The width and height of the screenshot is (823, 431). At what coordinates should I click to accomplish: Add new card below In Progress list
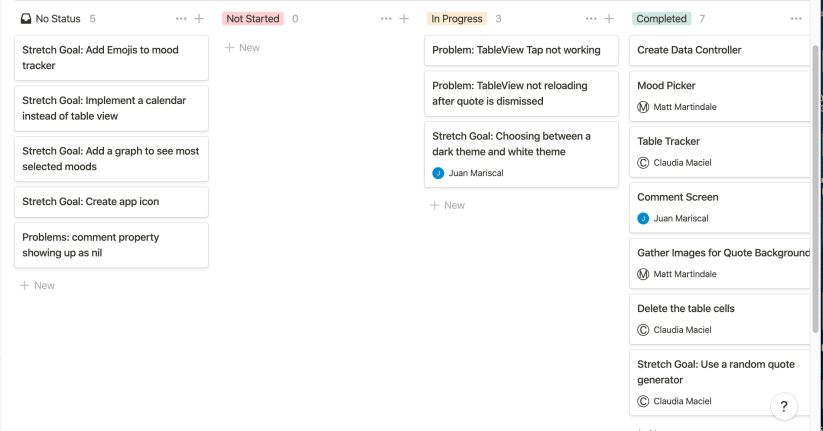447,205
